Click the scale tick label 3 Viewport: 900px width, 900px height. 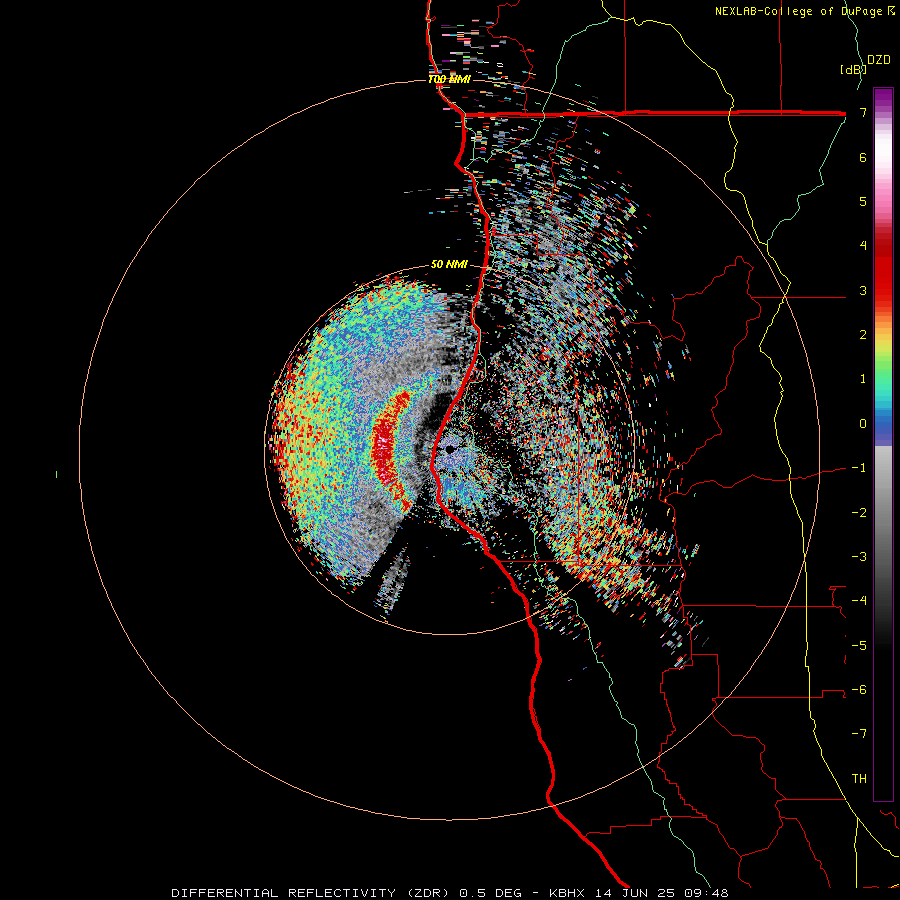(x=863, y=290)
